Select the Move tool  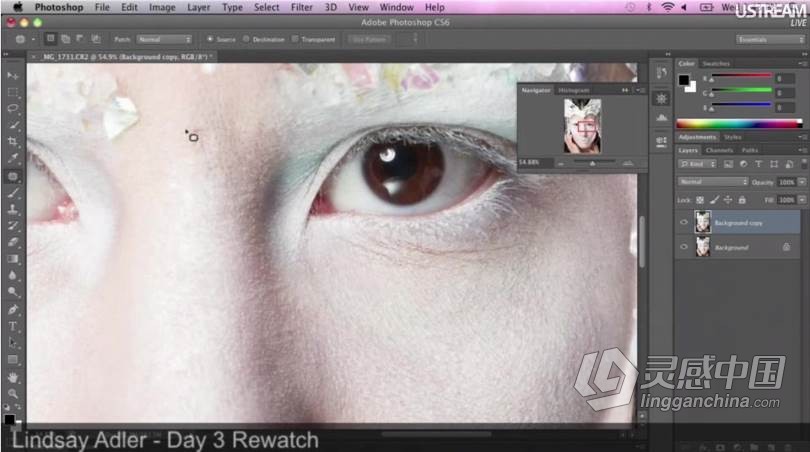coord(12,75)
